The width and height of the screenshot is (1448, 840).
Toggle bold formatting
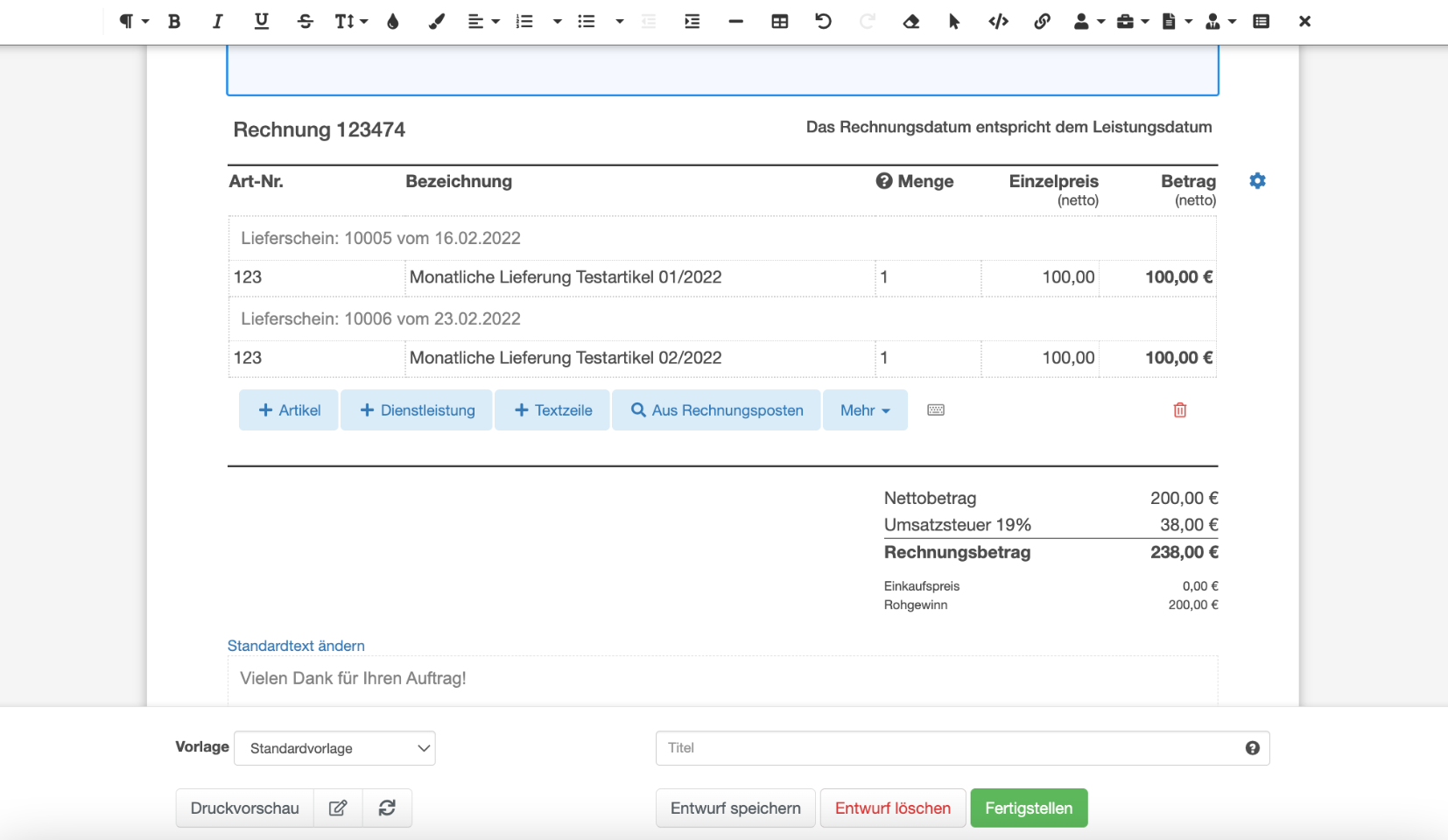(174, 21)
